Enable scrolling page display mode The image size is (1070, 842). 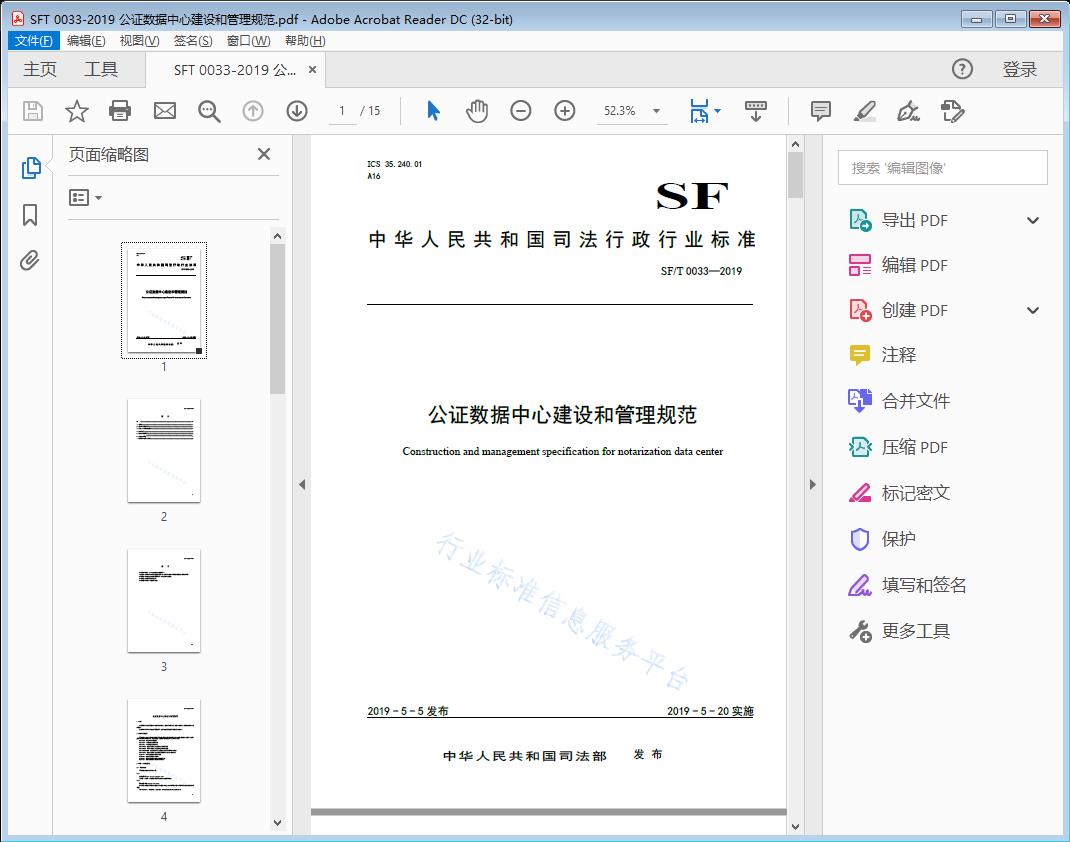[x=755, y=111]
